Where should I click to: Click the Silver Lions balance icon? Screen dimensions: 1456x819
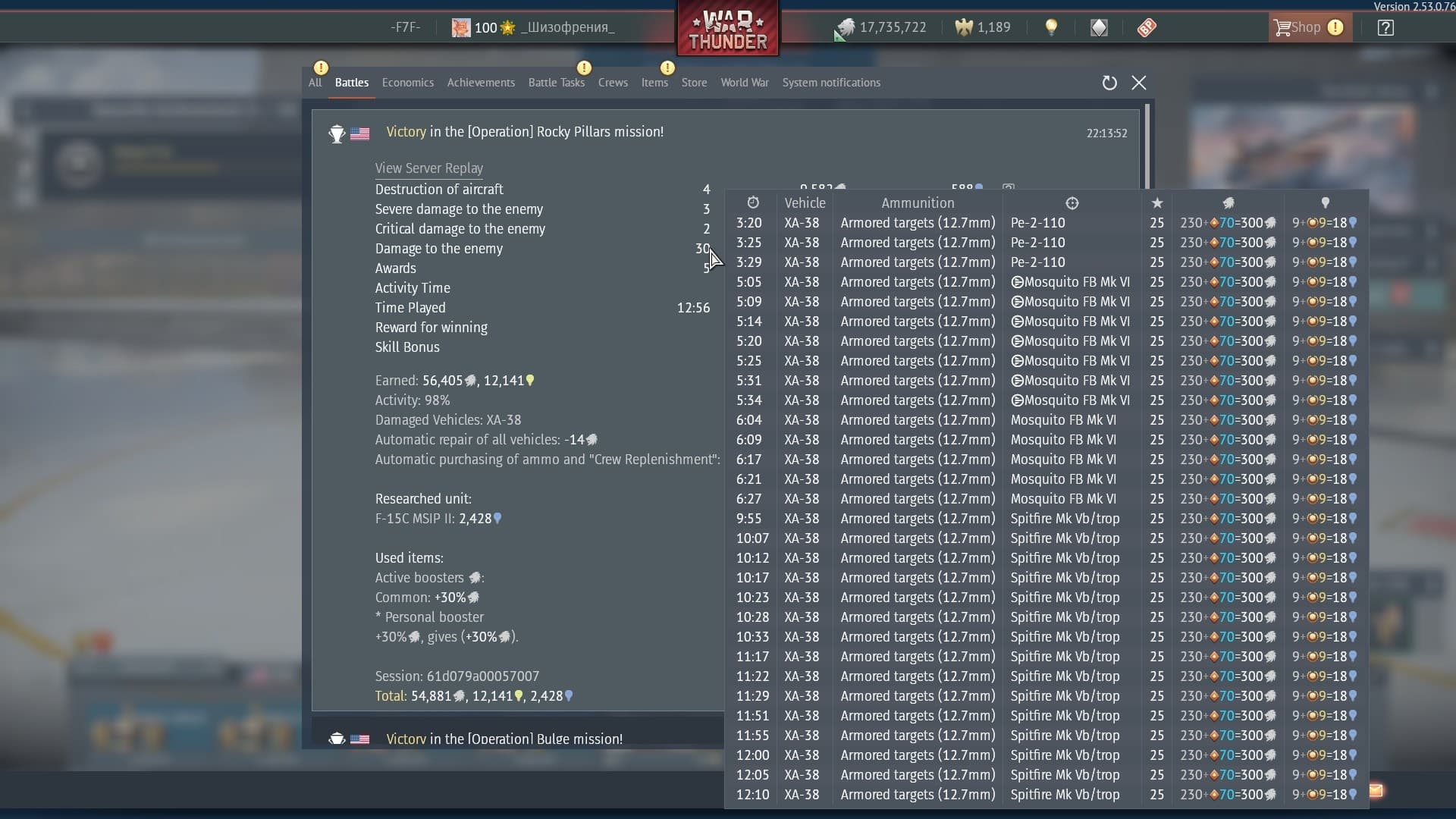tap(845, 28)
